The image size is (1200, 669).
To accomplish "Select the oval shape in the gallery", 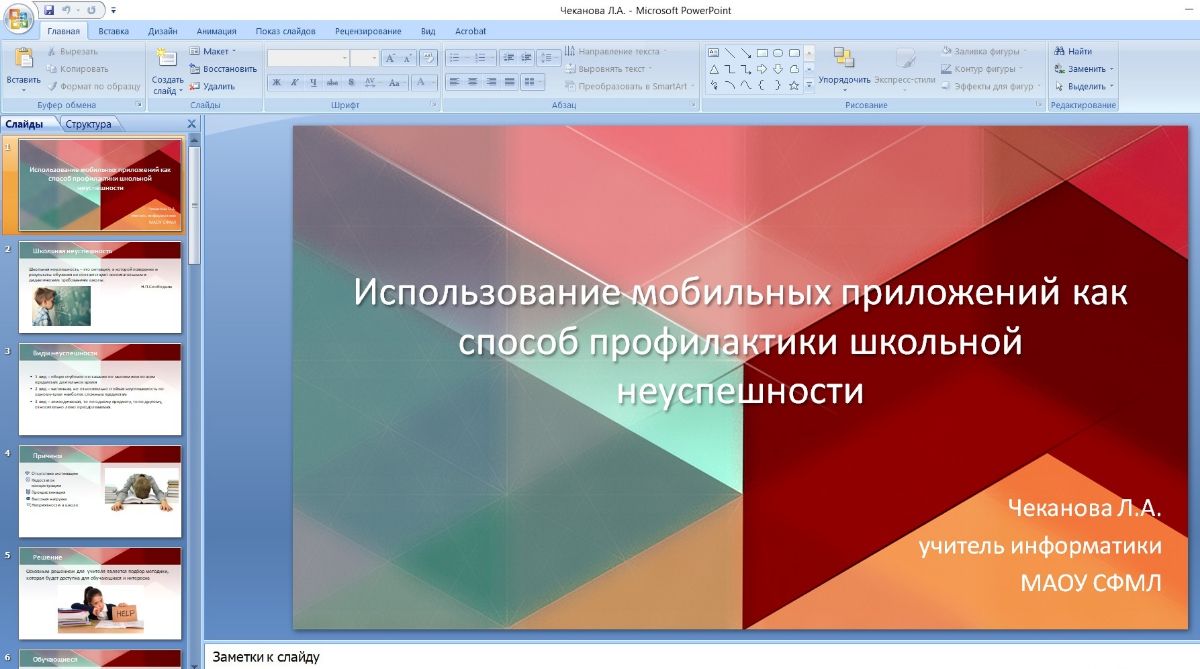I will click(778, 53).
